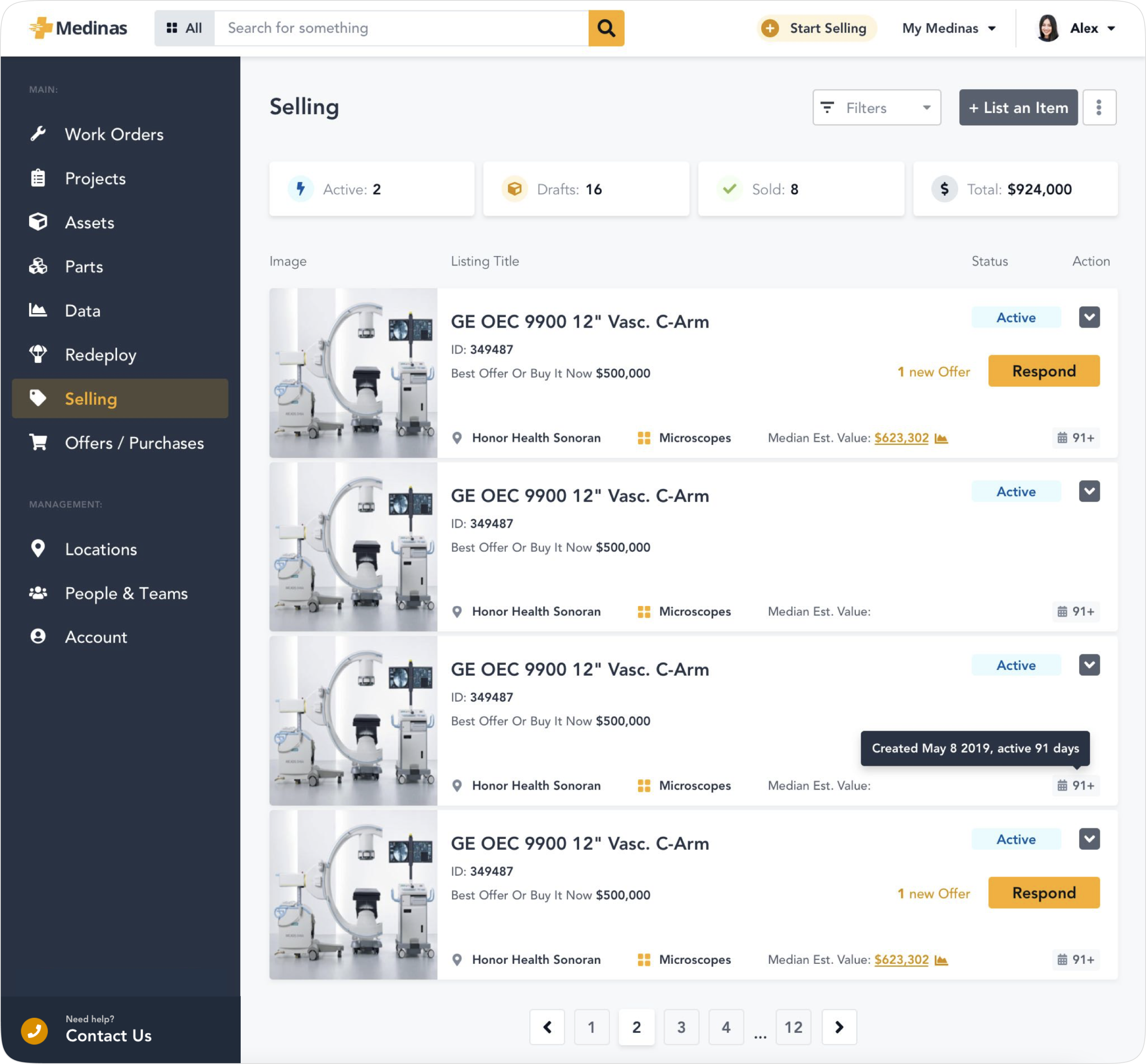The image size is (1146, 1064).
Task: Click the dollar icon on Total card
Action: [945, 189]
